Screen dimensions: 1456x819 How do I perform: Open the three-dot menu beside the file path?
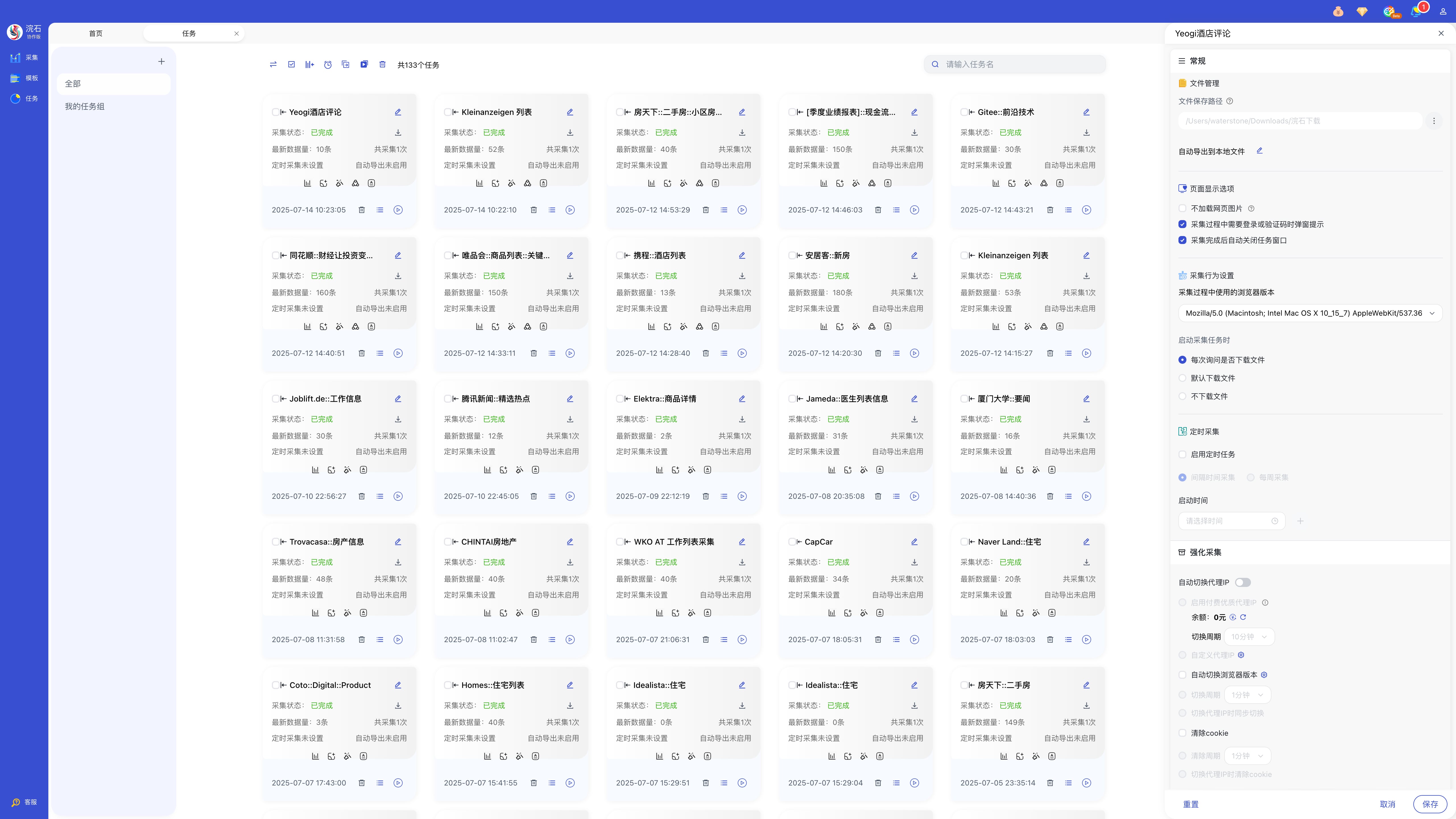1433,121
